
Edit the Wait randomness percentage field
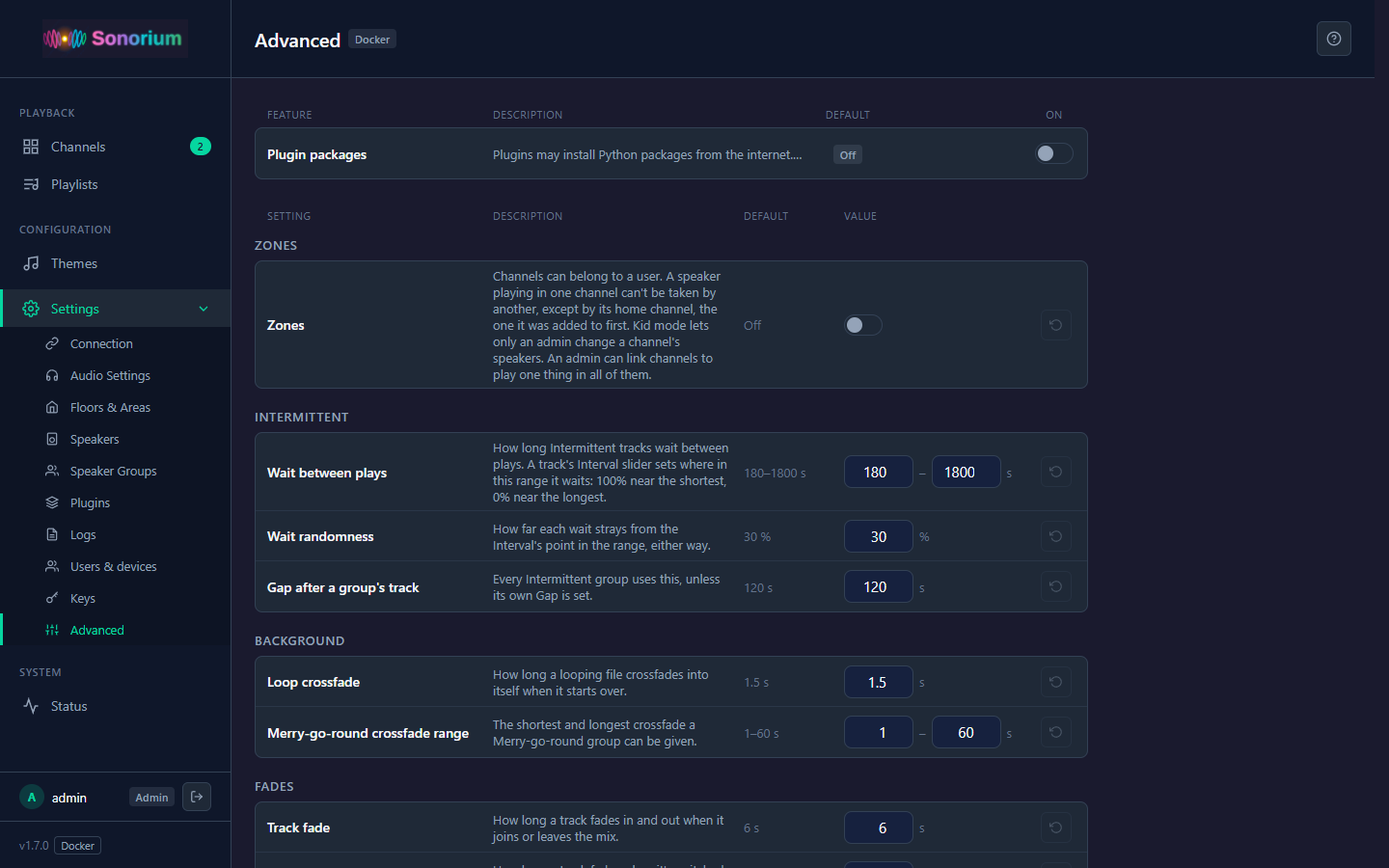pos(879,536)
